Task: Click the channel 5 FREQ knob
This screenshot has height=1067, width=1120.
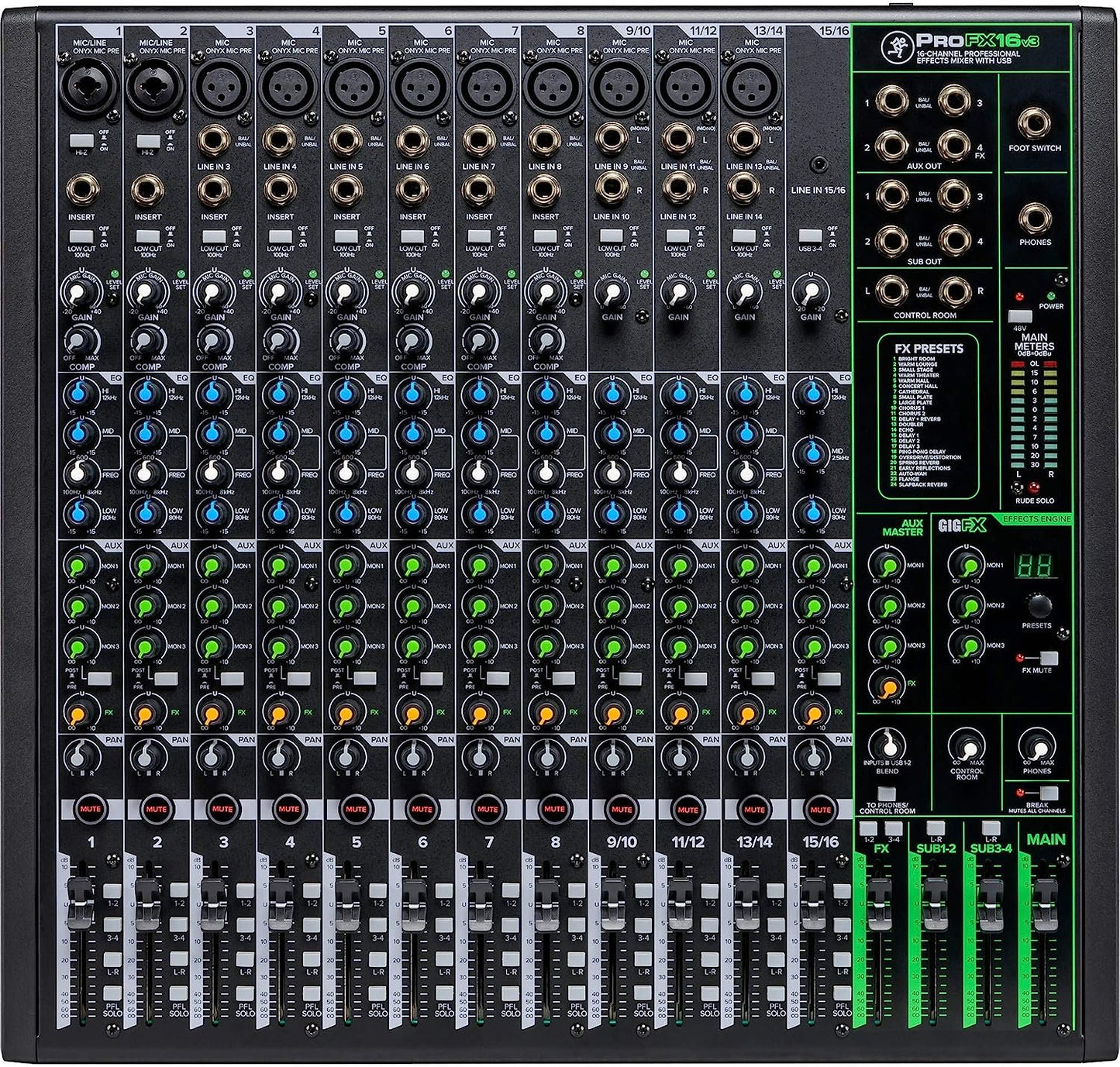Action: 346,472
